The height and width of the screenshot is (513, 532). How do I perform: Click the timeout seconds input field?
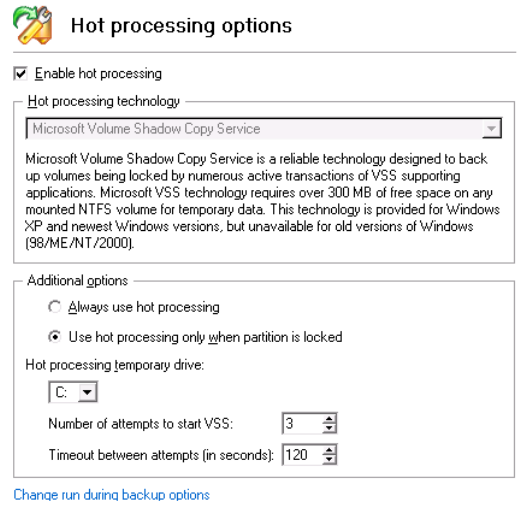click(302, 455)
